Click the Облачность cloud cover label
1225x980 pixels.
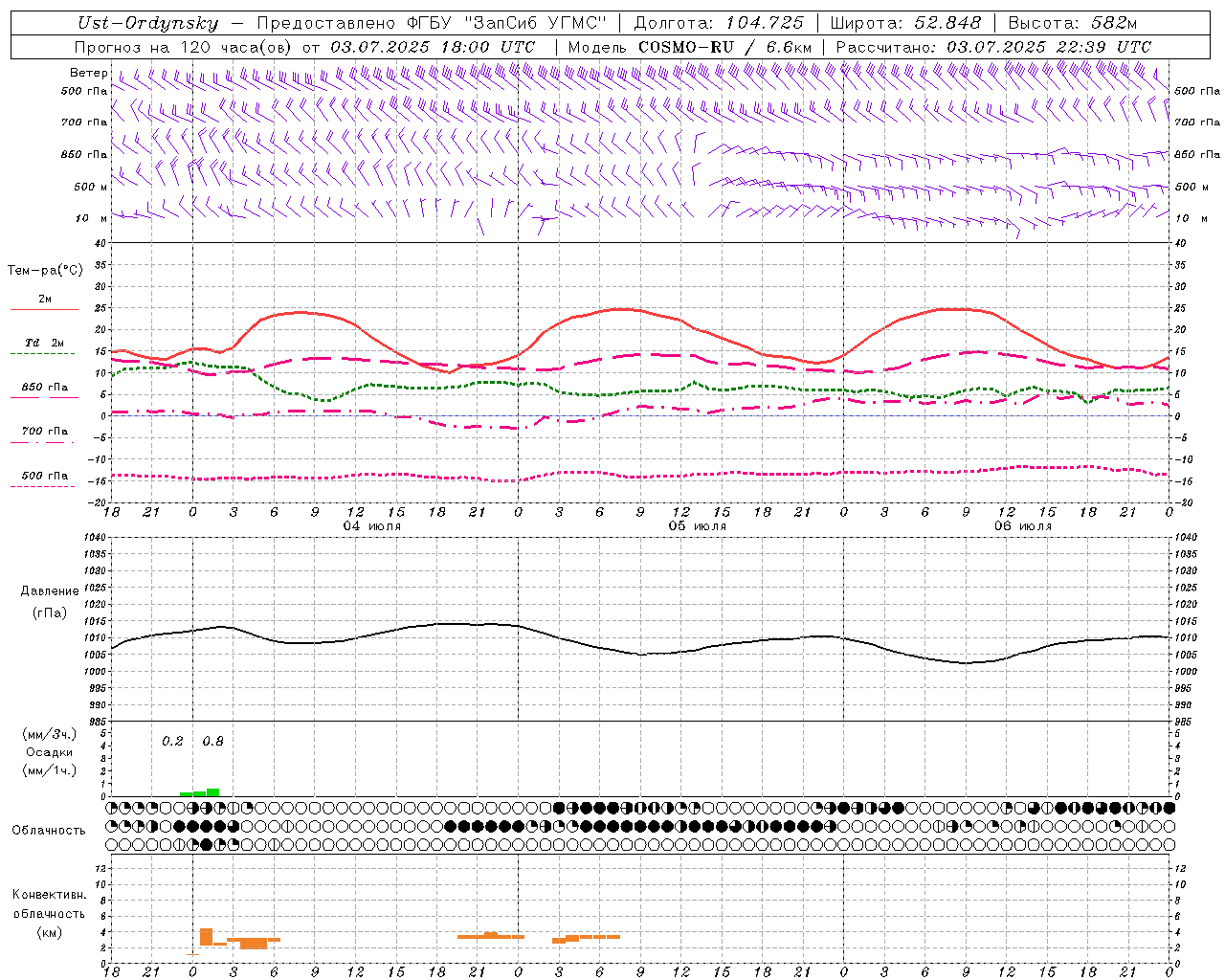(49, 831)
